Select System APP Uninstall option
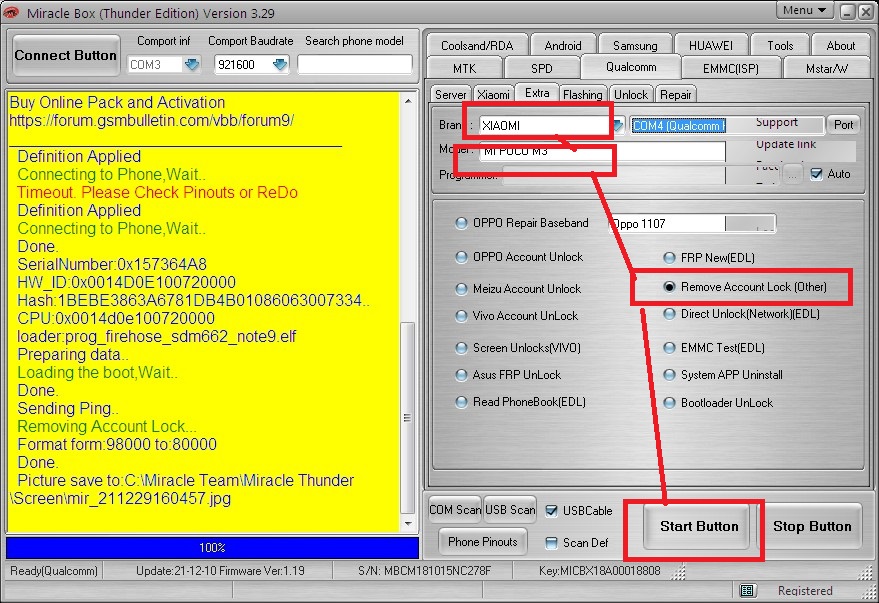This screenshot has height=603, width=879. 669,374
